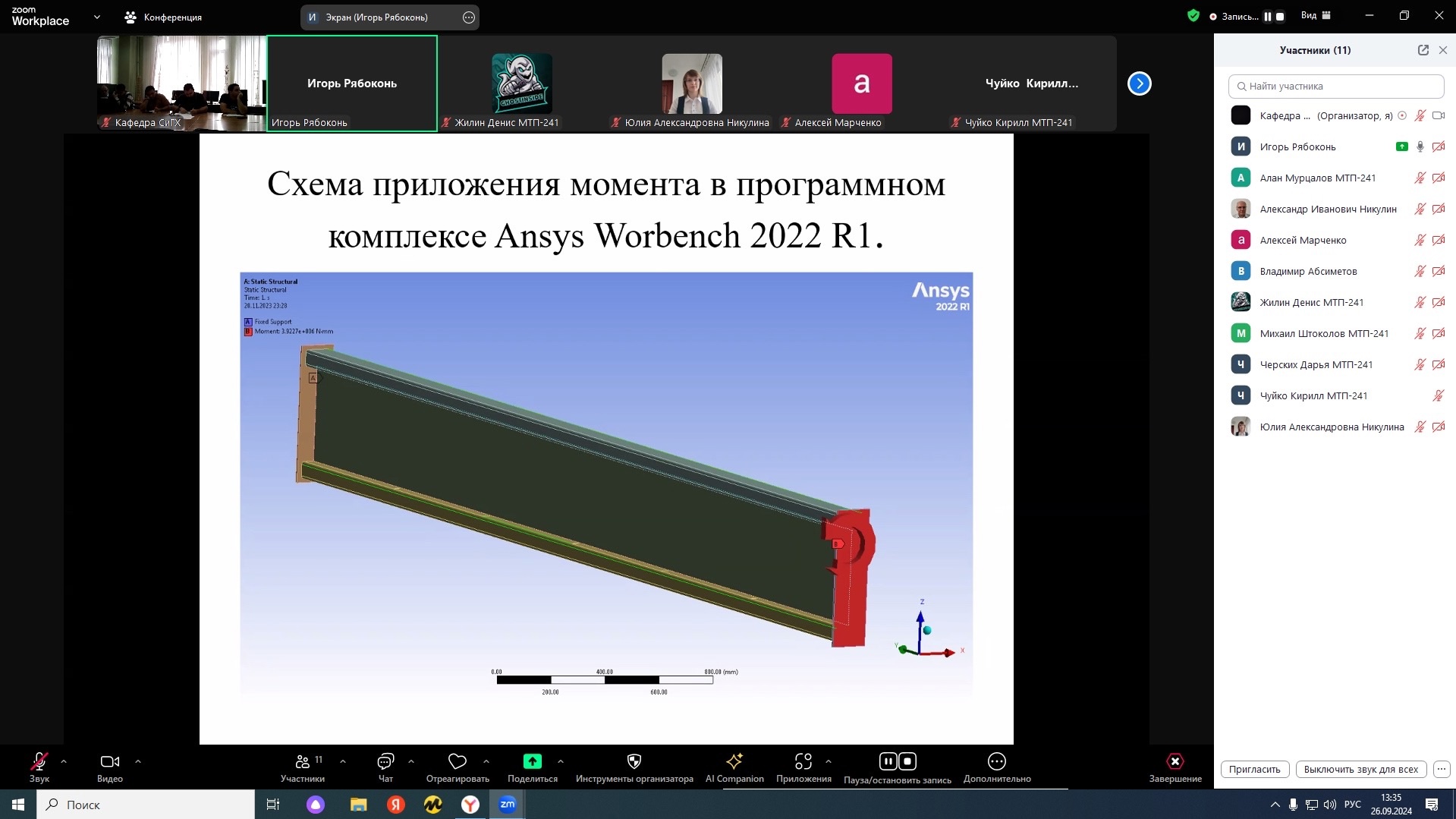Open Приложения apps button
Screen dimensions: 1456x819
(803, 767)
